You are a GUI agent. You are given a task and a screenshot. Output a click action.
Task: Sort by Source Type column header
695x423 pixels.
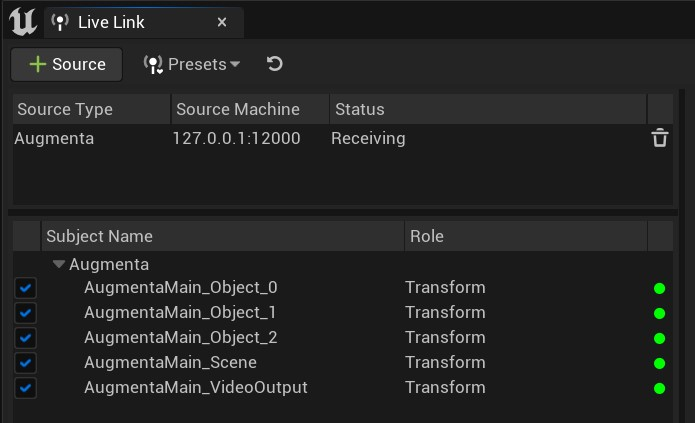[x=91, y=109]
